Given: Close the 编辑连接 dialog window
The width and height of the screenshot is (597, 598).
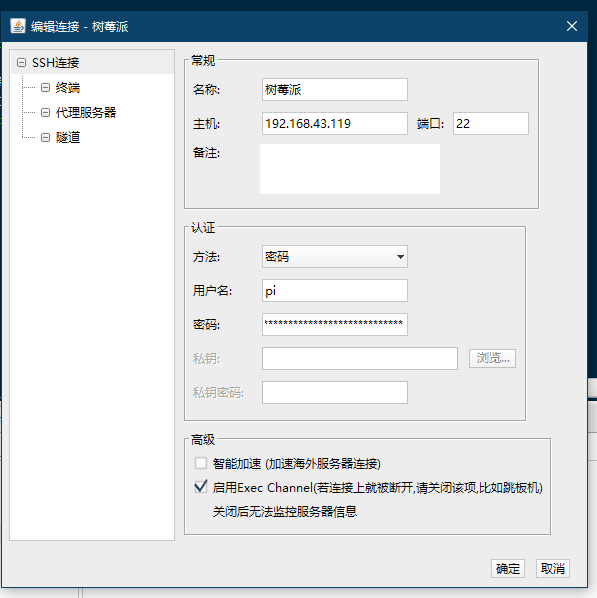Looking at the screenshot, I should 572,26.
